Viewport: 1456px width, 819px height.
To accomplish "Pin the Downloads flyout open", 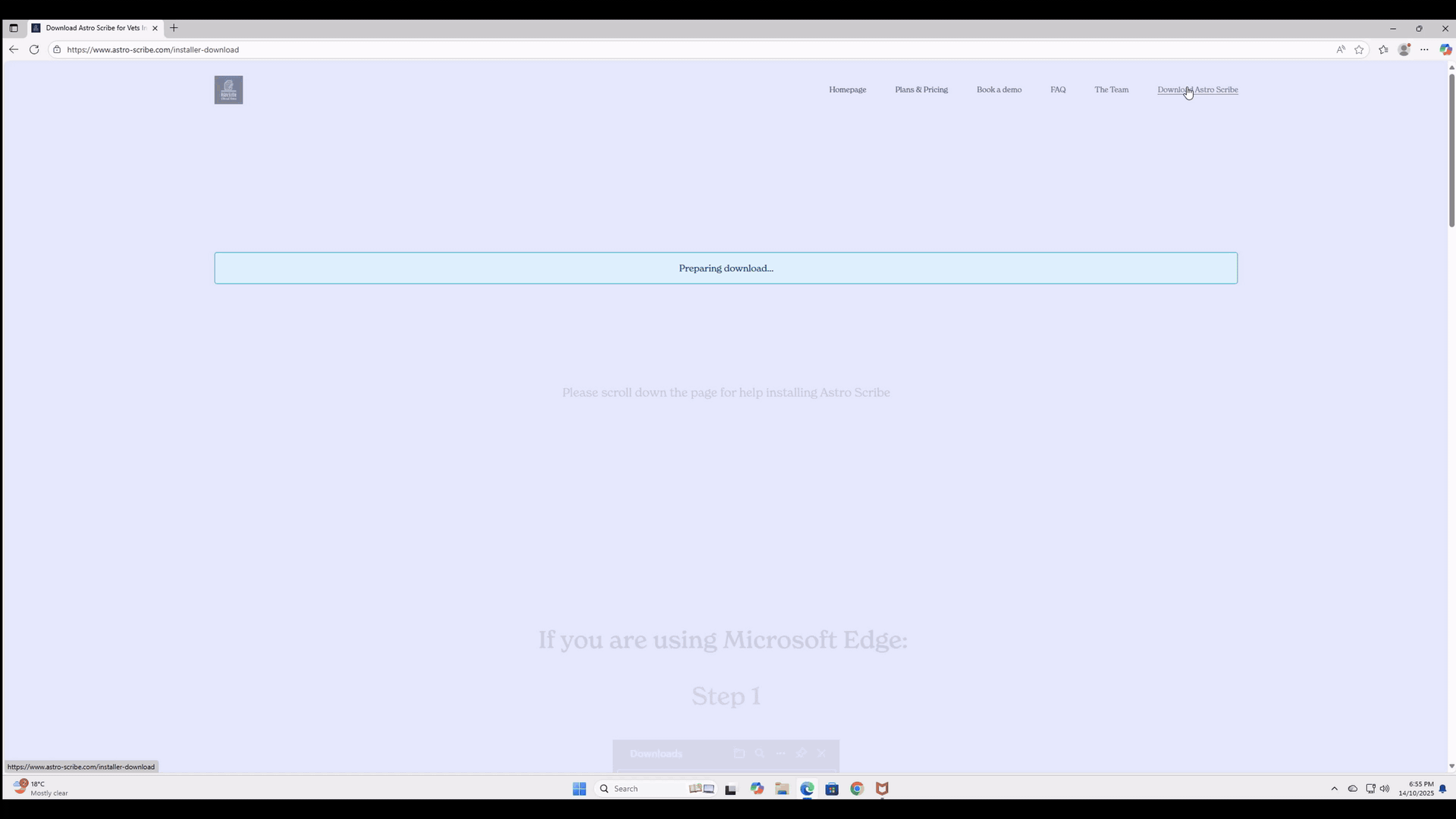I will point(801,753).
